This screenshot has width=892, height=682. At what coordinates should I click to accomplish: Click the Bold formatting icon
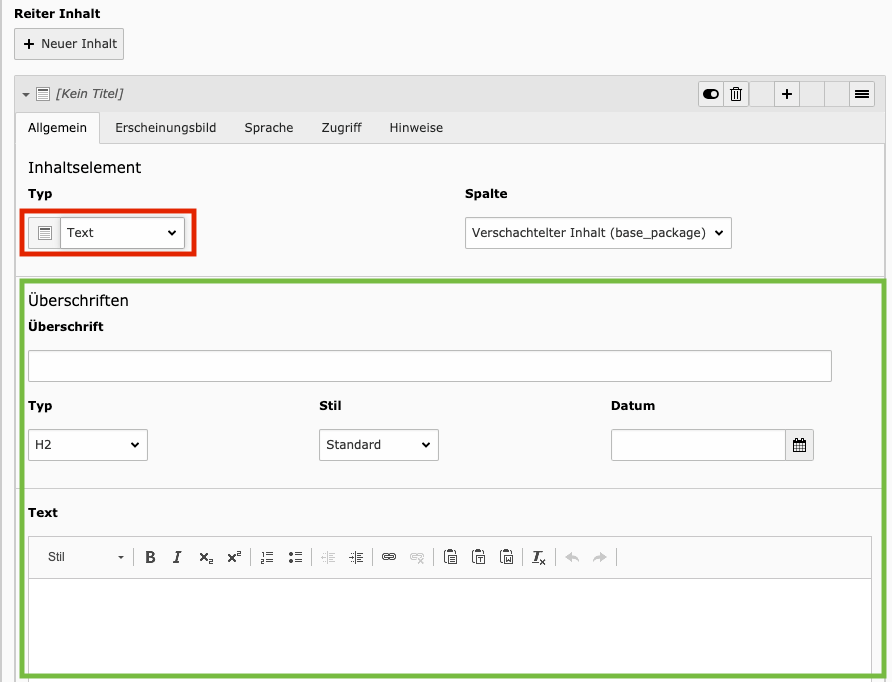click(150, 557)
